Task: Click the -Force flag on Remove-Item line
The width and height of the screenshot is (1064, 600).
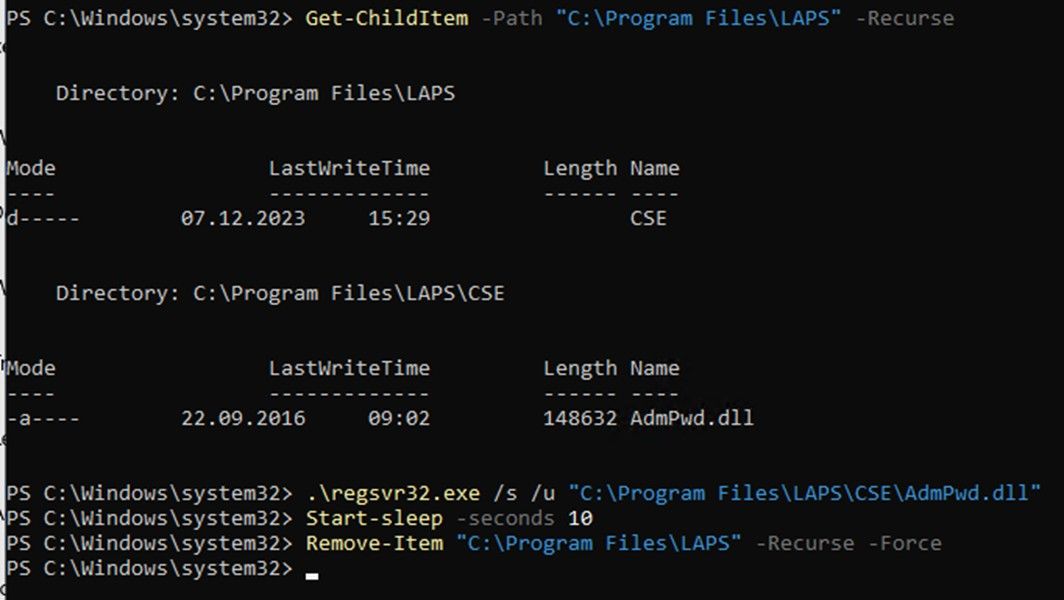Action: click(x=904, y=543)
